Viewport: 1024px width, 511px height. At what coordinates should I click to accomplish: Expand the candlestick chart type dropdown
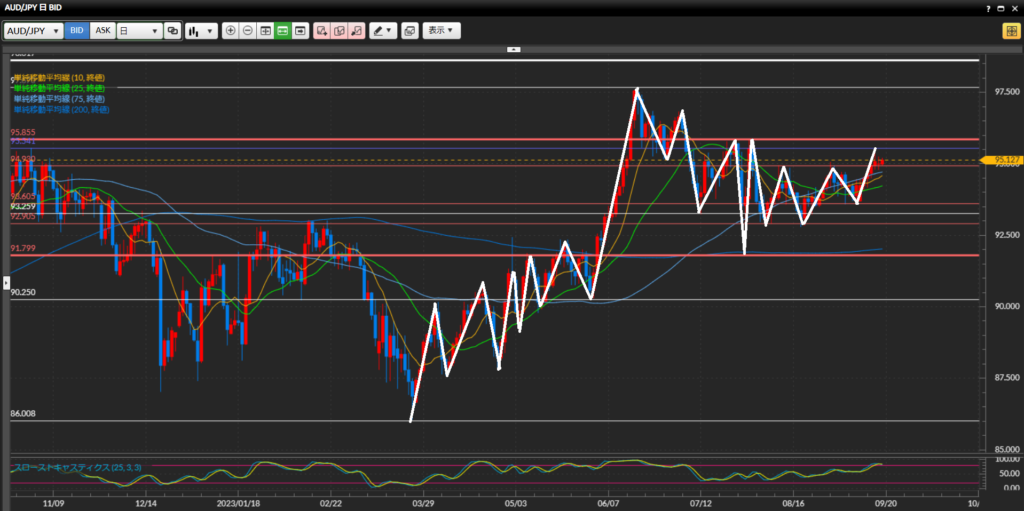tap(201, 31)
